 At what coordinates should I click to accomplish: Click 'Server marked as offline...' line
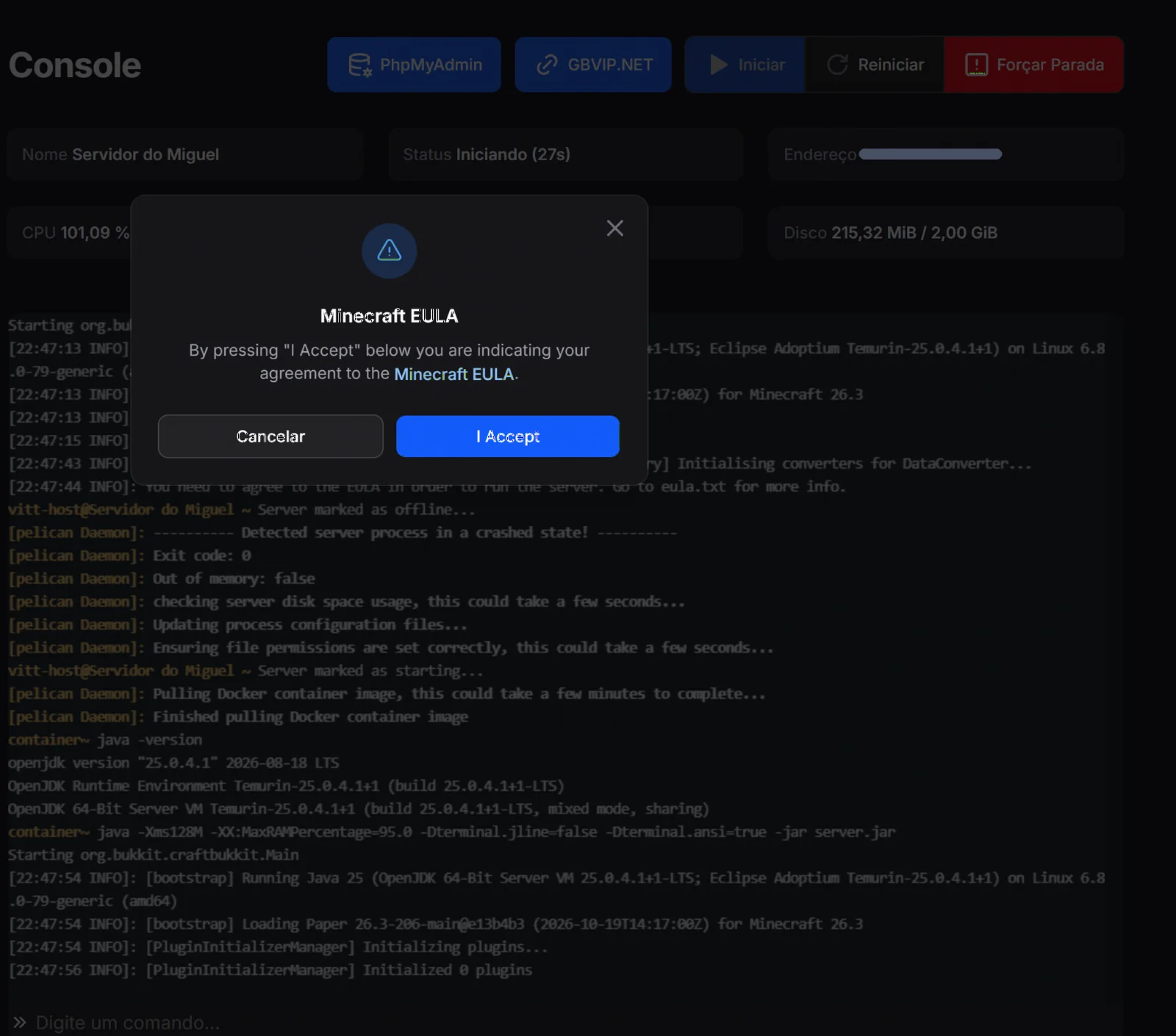point(242,510)
